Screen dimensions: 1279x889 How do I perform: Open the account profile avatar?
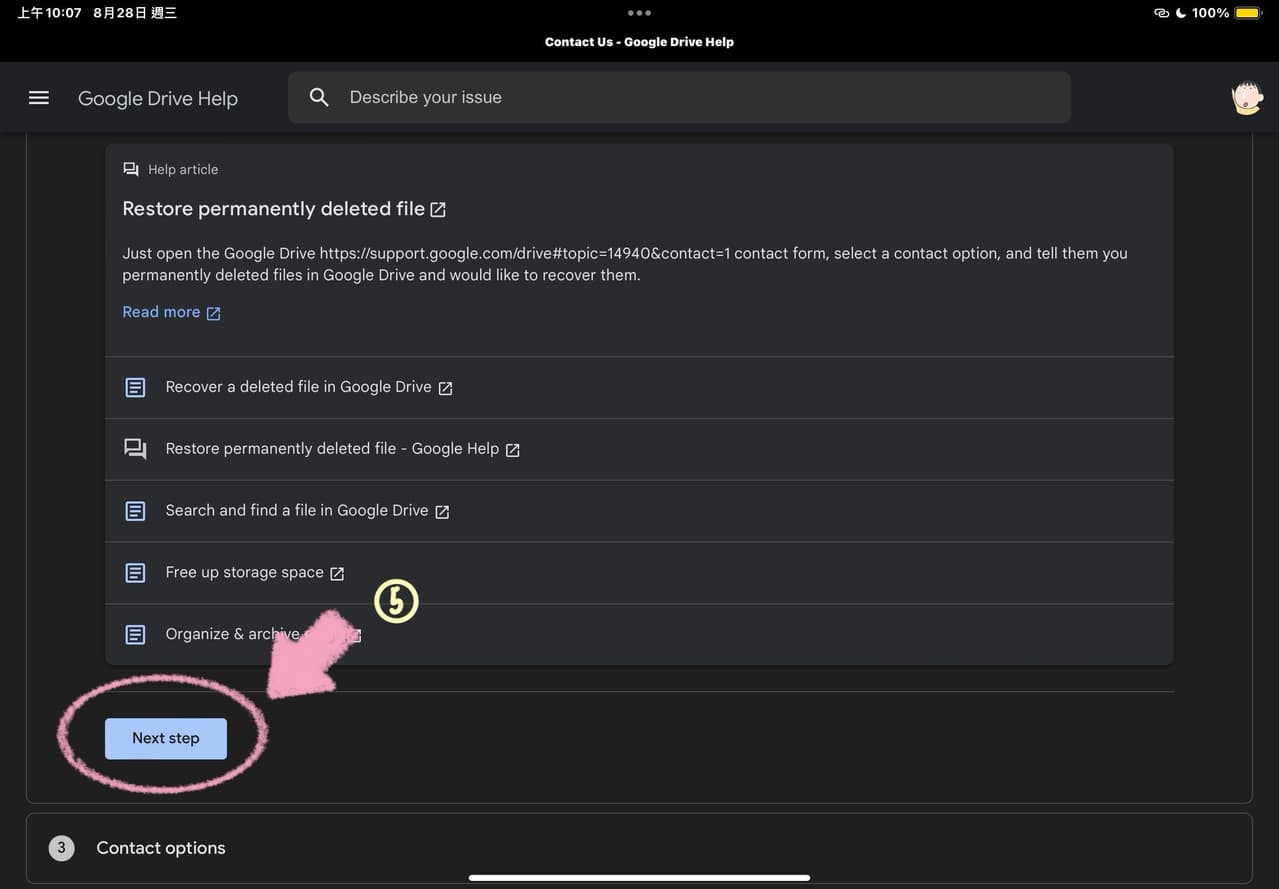point(1247,98)
